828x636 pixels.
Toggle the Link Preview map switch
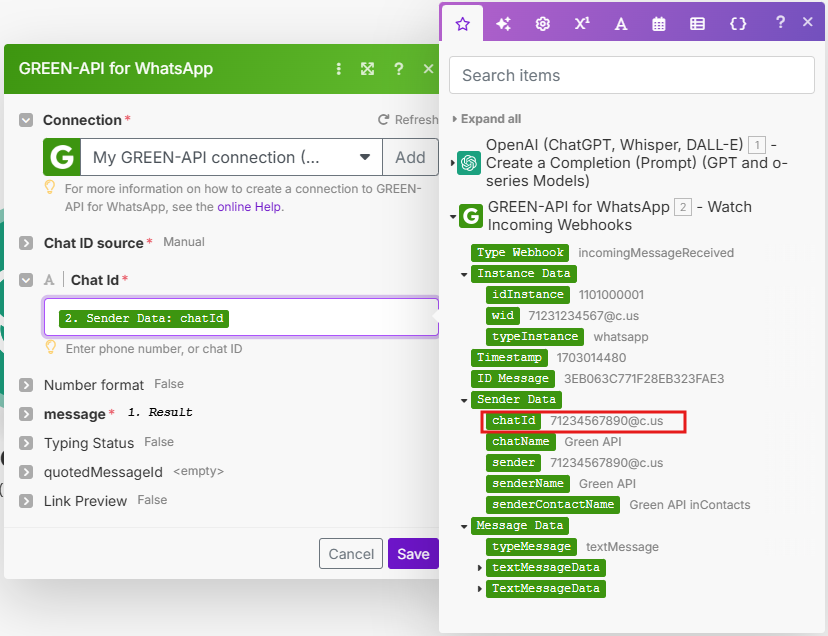26,501
